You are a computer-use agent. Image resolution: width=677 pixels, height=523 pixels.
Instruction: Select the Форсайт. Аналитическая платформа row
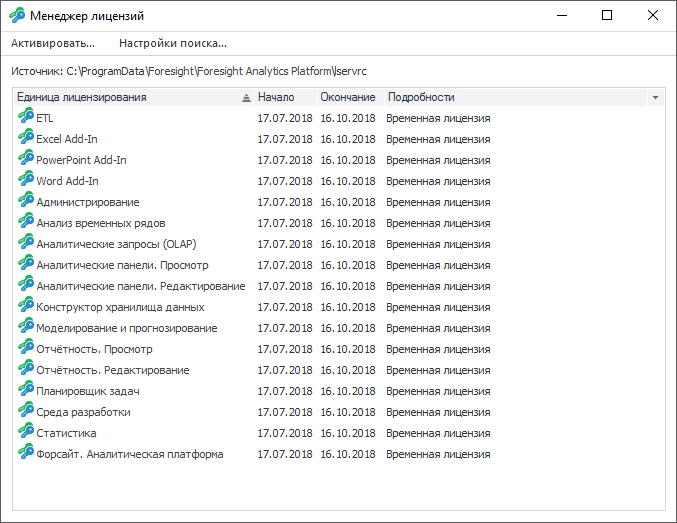129,454
